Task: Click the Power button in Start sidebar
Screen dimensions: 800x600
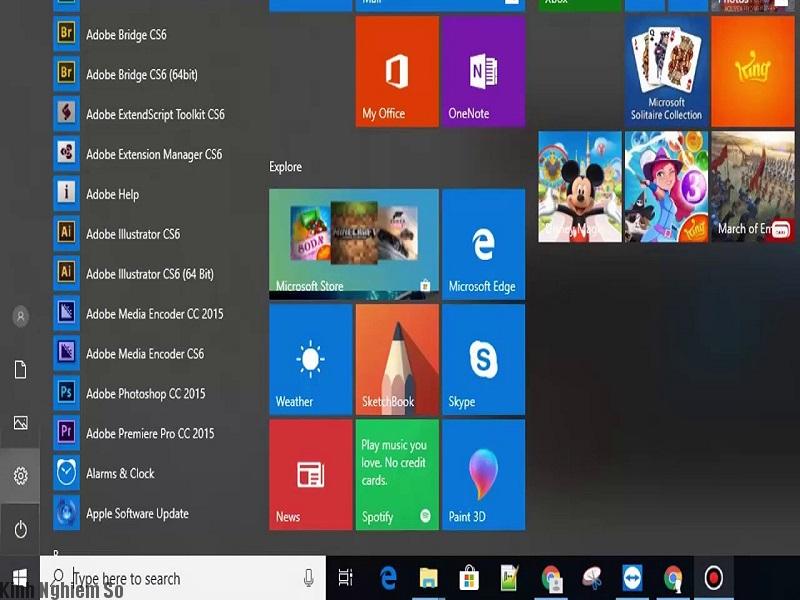Action: click(20, 529)
